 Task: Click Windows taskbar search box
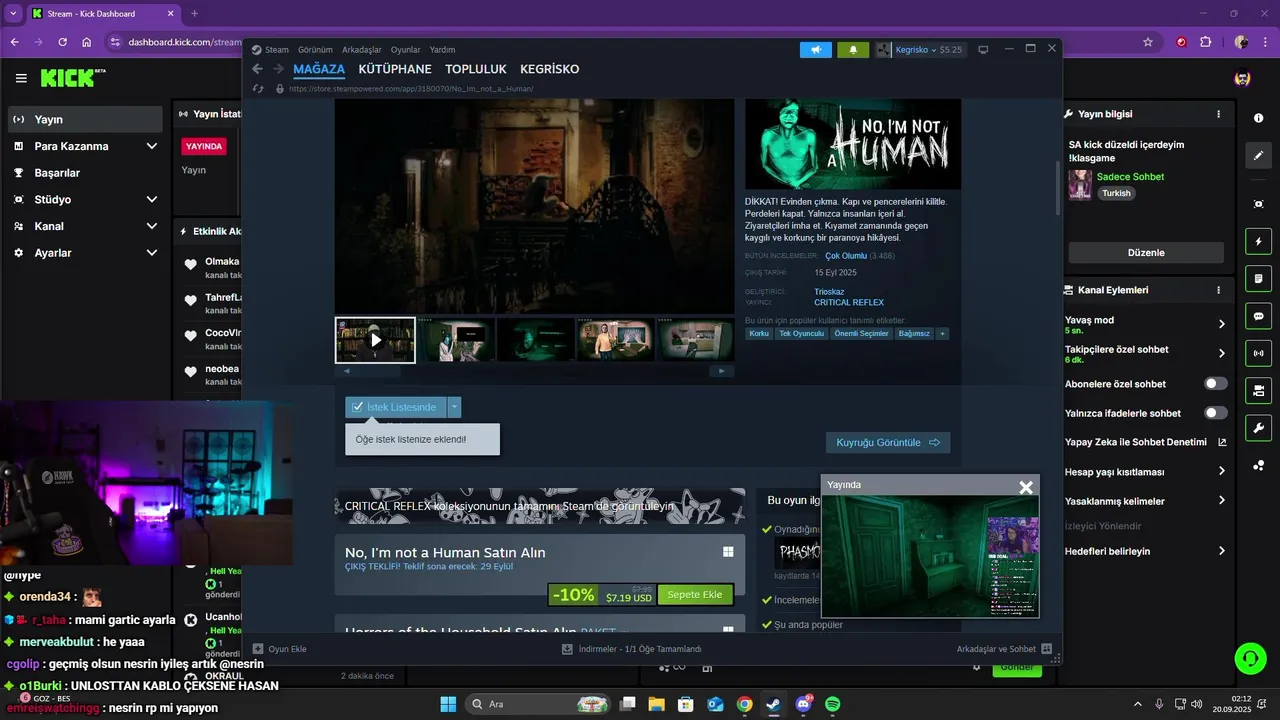pyautogui.click(x=540, y=704)
